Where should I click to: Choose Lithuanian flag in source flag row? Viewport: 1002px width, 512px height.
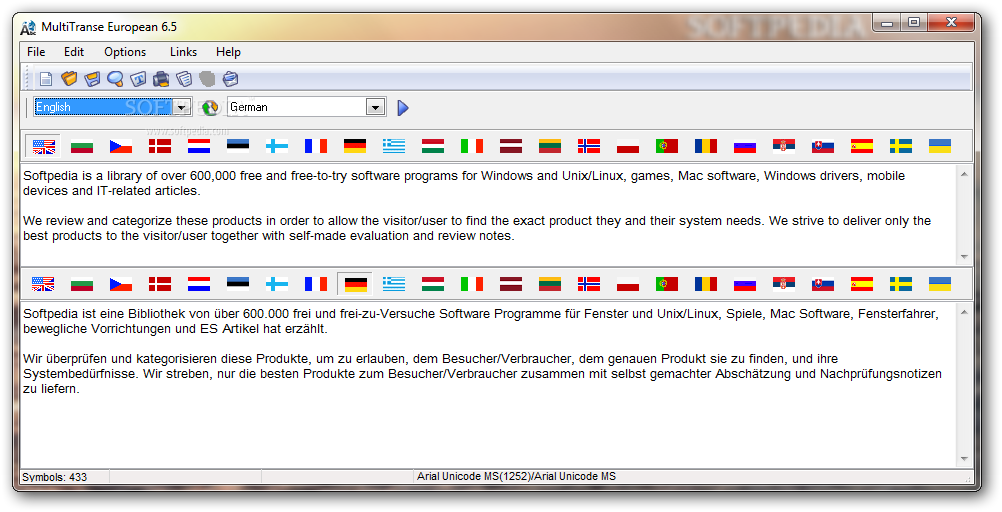click(x=550, y=146)
